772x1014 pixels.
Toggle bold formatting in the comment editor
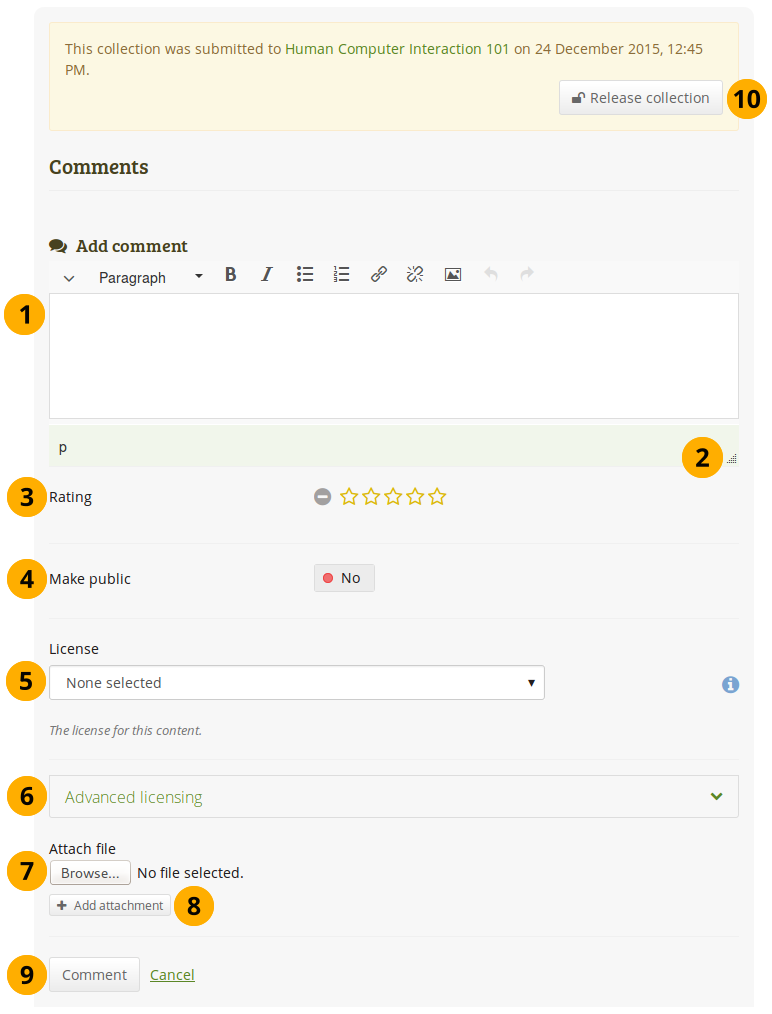point(231,274)
